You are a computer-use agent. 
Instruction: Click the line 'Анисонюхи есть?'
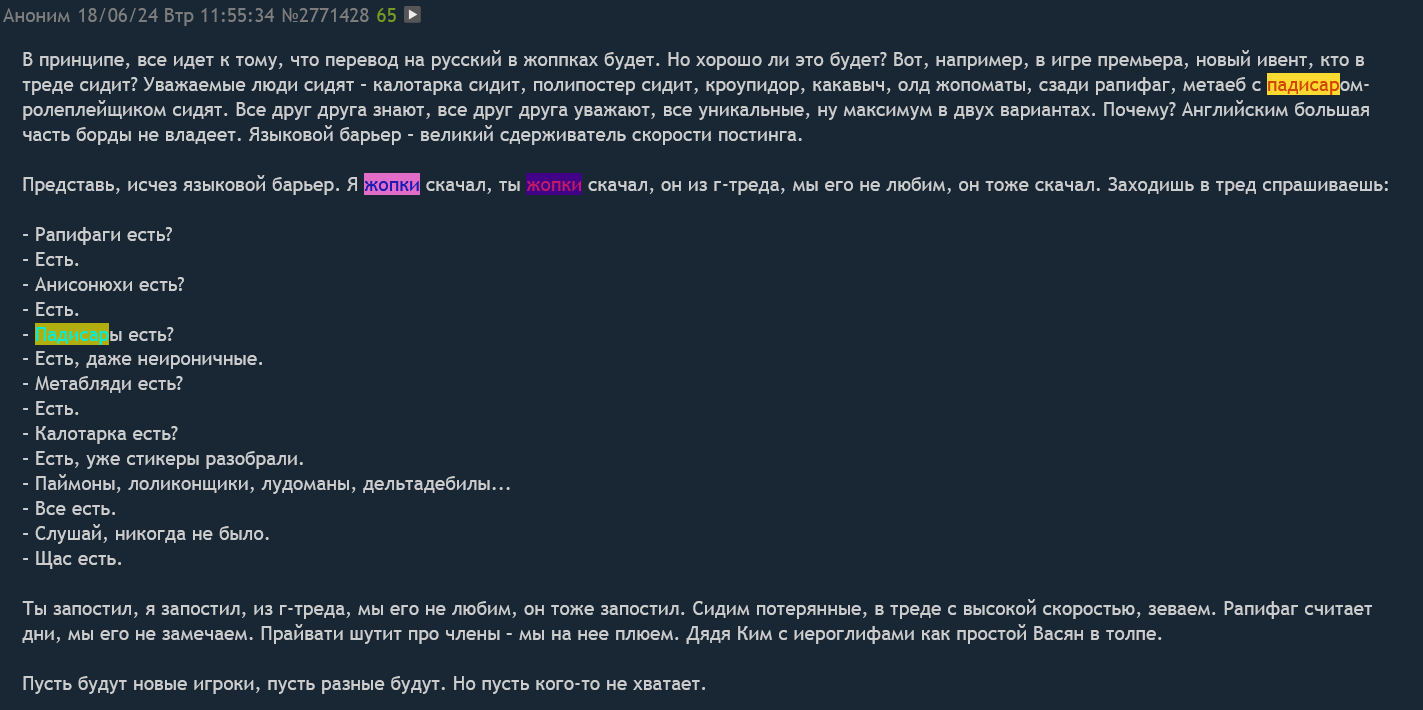103,285
